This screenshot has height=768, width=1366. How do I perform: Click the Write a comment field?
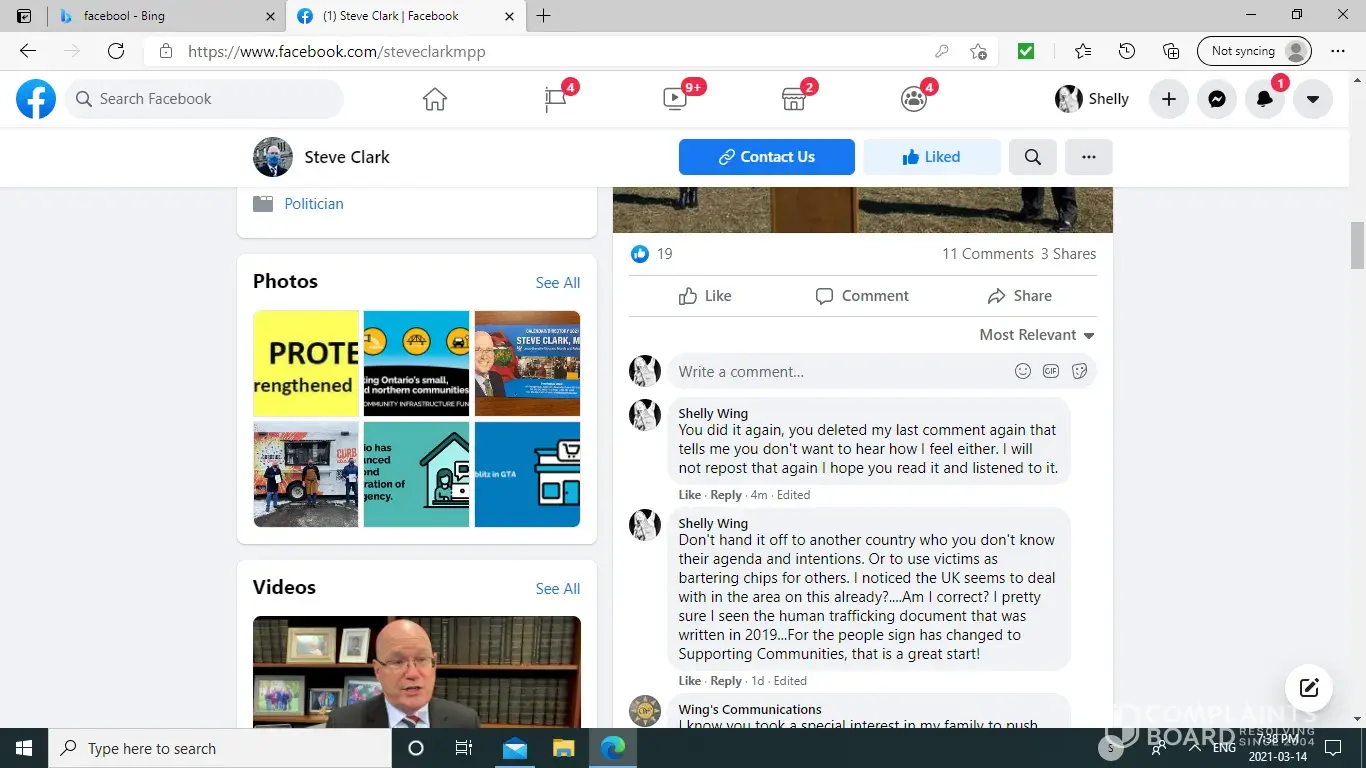click(883, 371)
